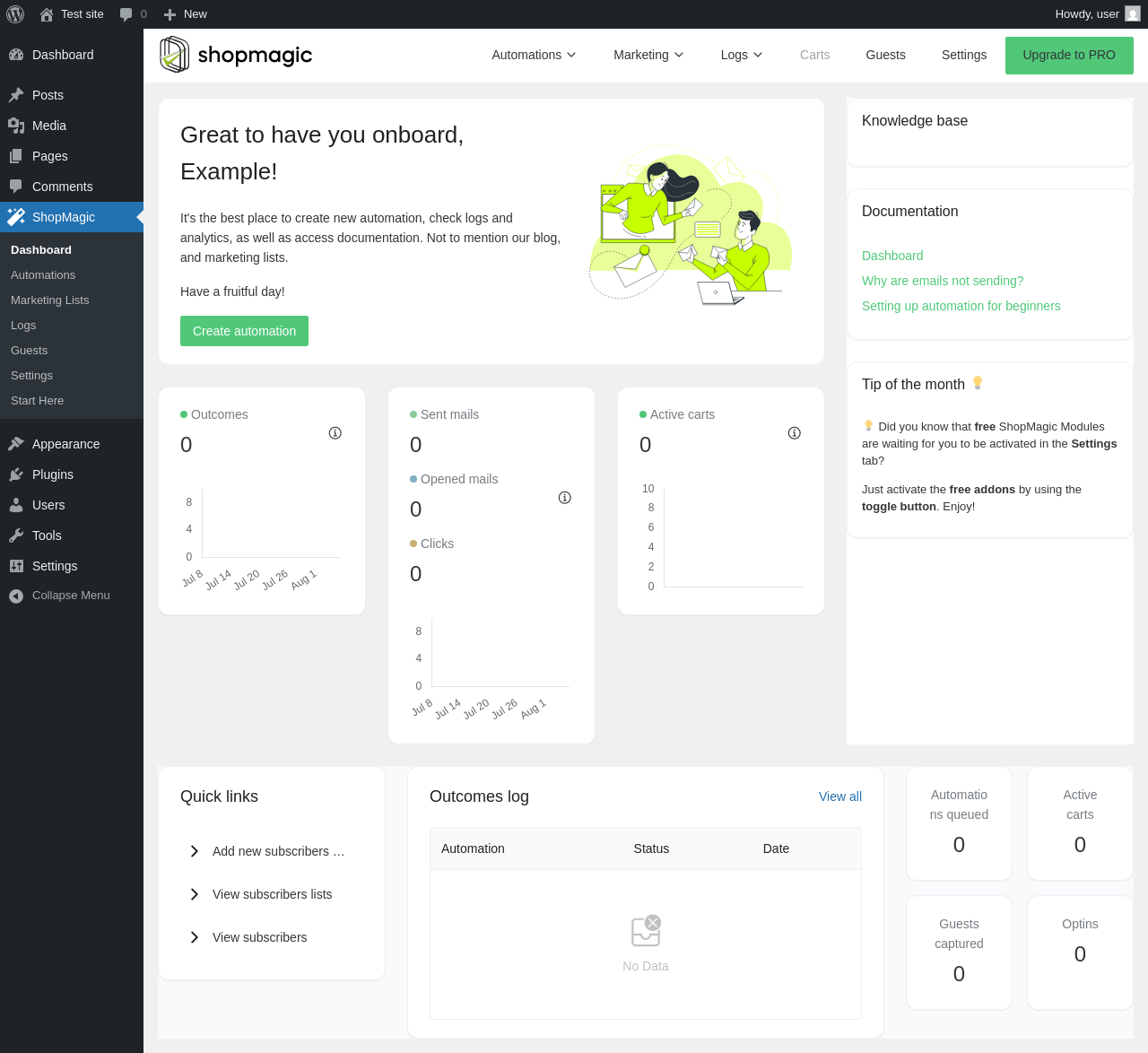Viewport: 1148px width, 1053px height.
Task: Show info for the Active carts card
Action: (x=795, y=433)
